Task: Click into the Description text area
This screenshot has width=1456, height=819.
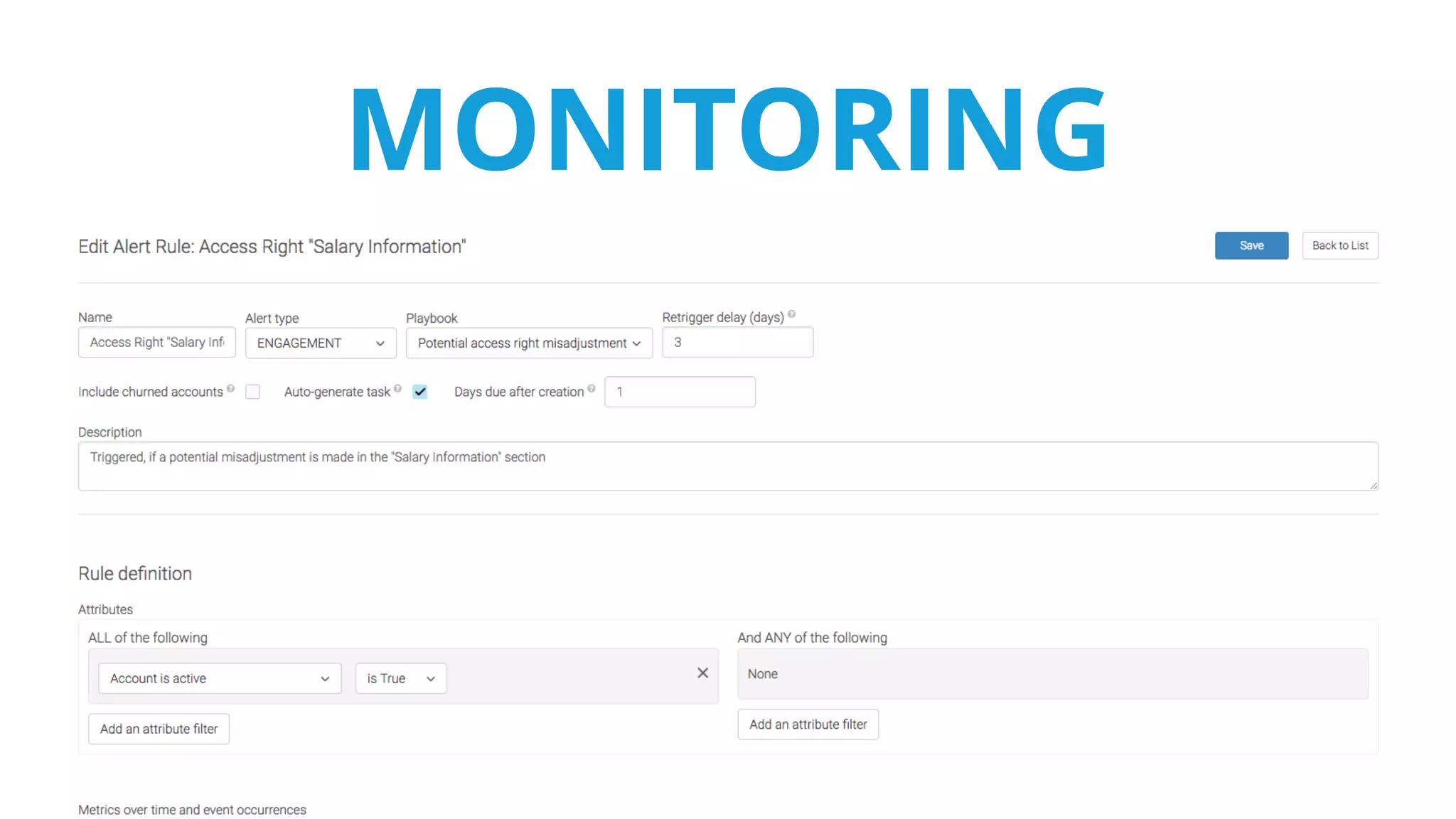Action: point(728,466)
